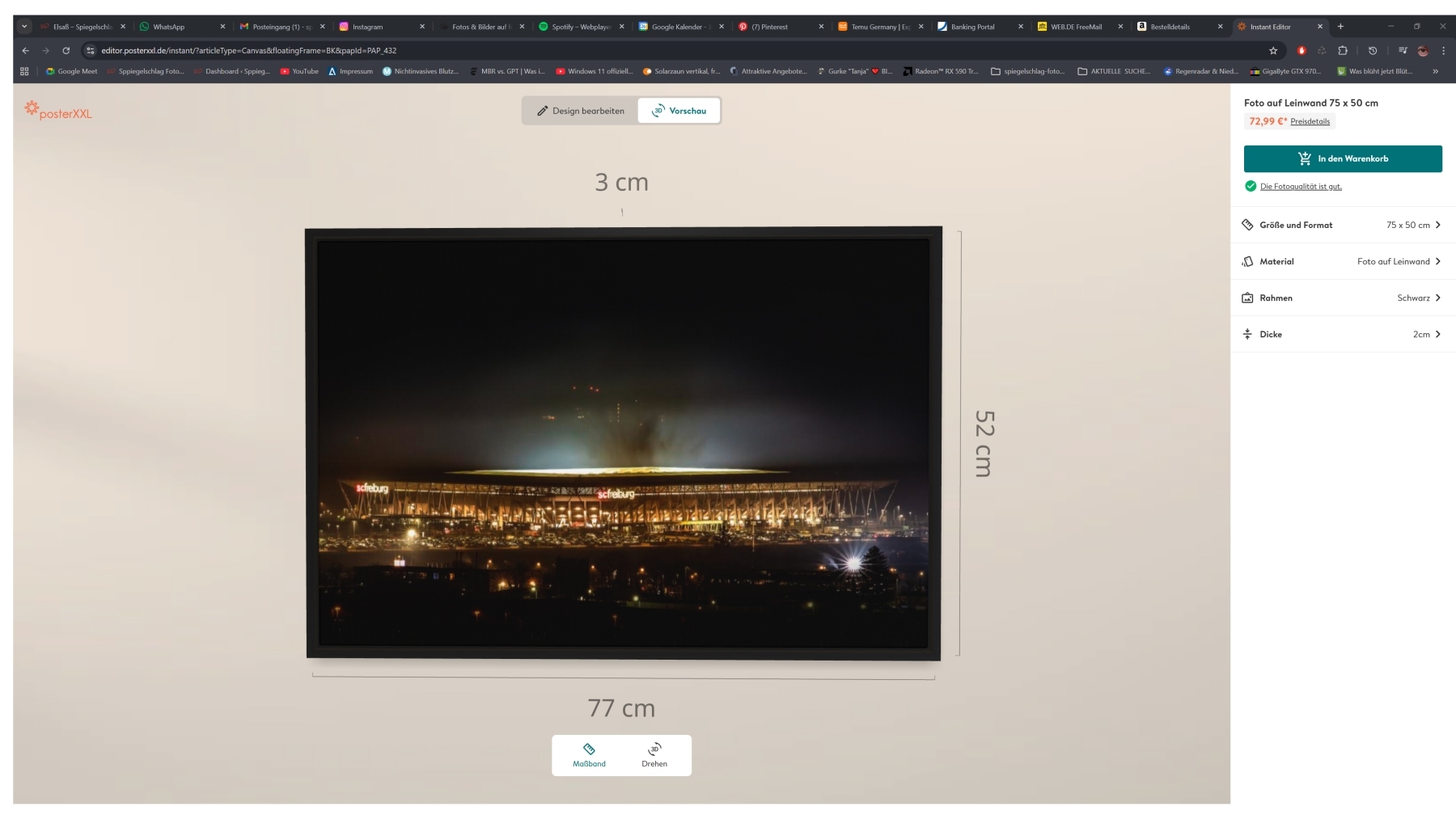The width and height of the screenshot is (1456, 819).
Task: Open the browser extensions puzzle icon
Action: pyautogui.click(x=1343, y=50)
